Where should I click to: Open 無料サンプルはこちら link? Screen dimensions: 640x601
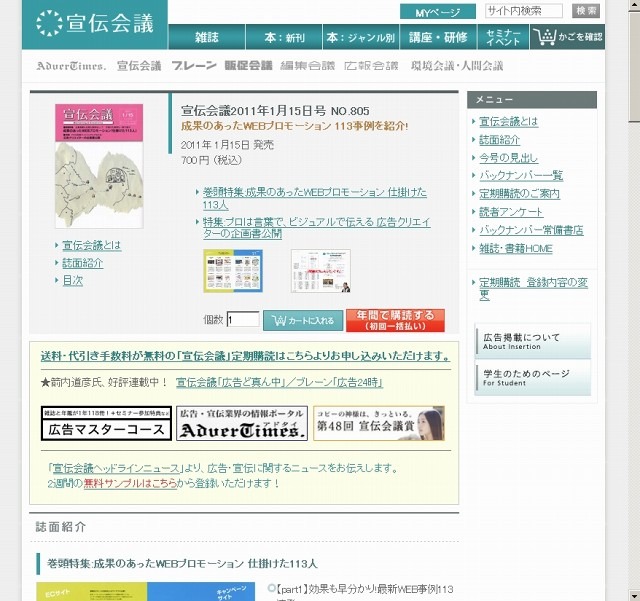tap(130, 483)
